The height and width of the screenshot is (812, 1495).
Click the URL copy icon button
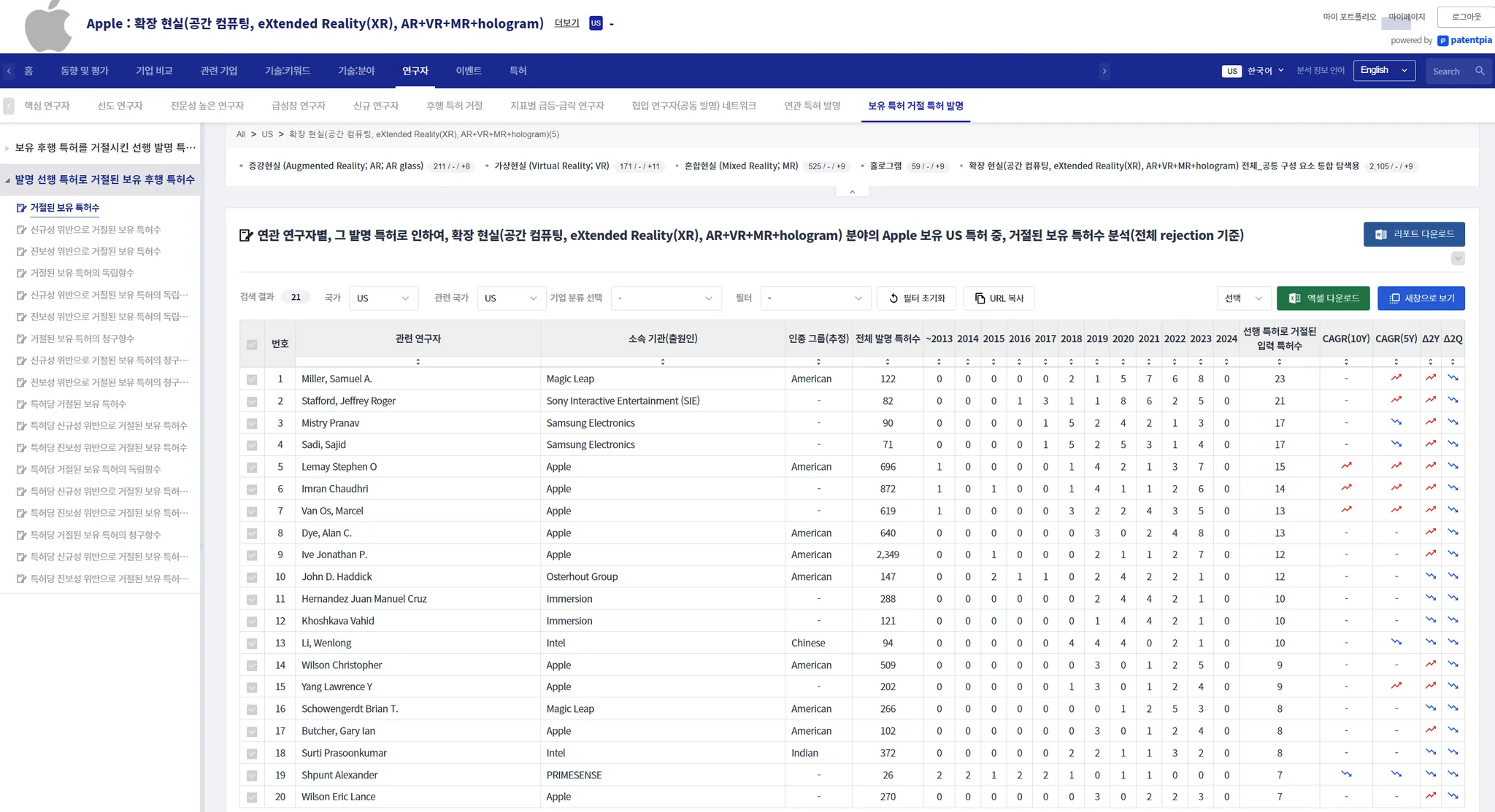[x=980, y=298]
